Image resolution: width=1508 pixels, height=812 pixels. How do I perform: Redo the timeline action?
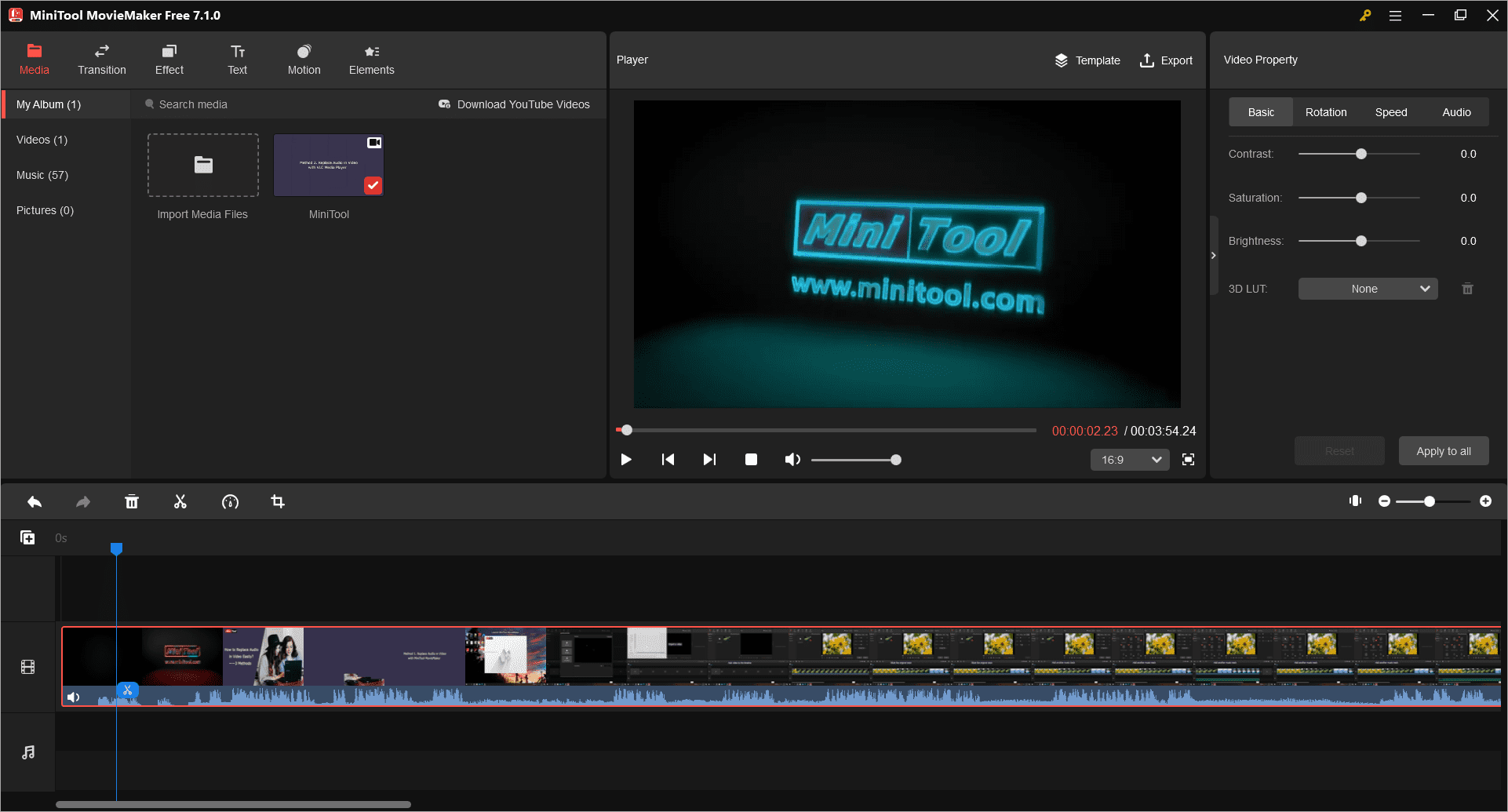coord(83,502)
